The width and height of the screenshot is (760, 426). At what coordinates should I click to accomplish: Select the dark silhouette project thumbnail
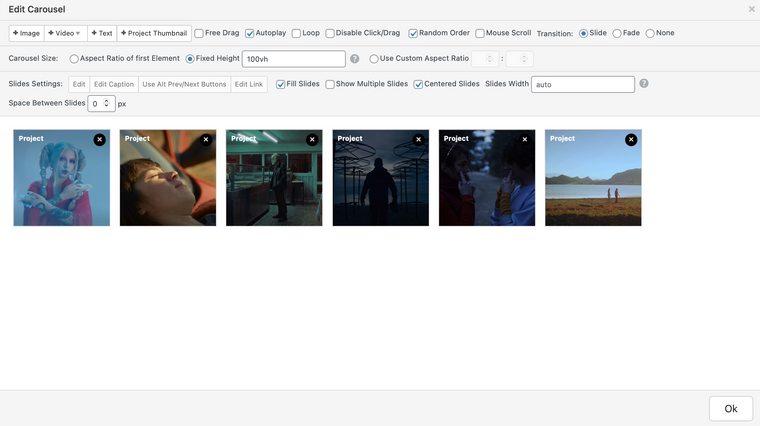coord(380,177)
